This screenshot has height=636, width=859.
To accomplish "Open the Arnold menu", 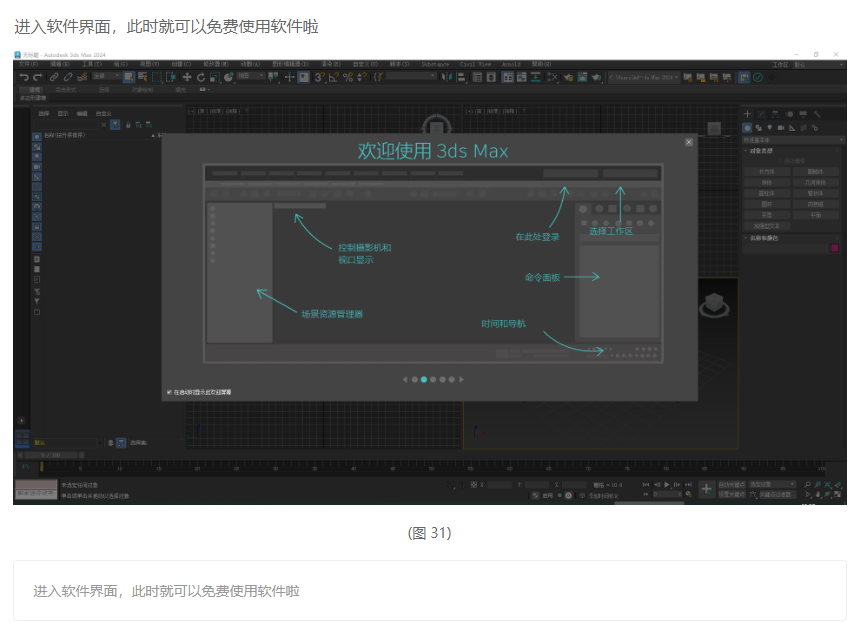I will 510,64.
